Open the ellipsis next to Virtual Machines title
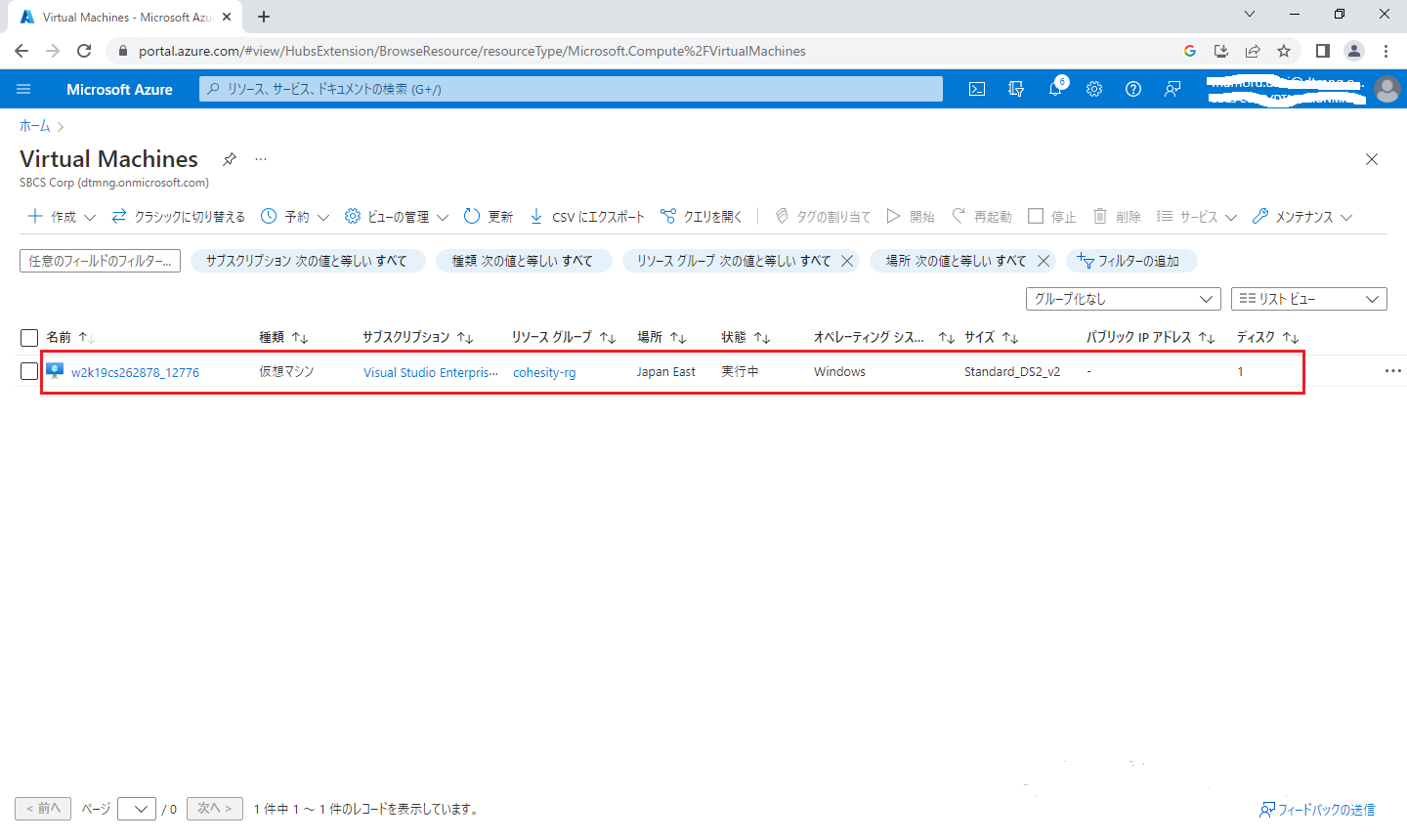This screenshot has width=1407, height=840. 261,159
